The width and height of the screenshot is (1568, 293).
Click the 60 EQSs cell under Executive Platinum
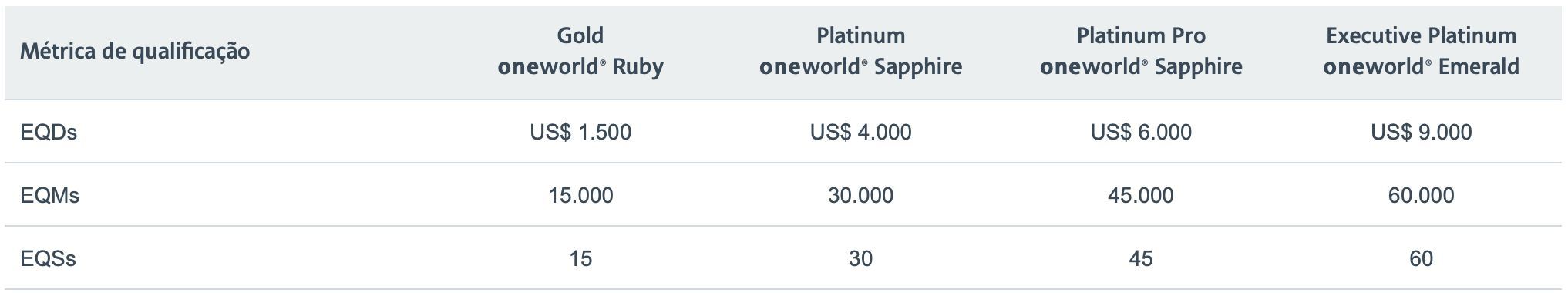(1421, 259)
